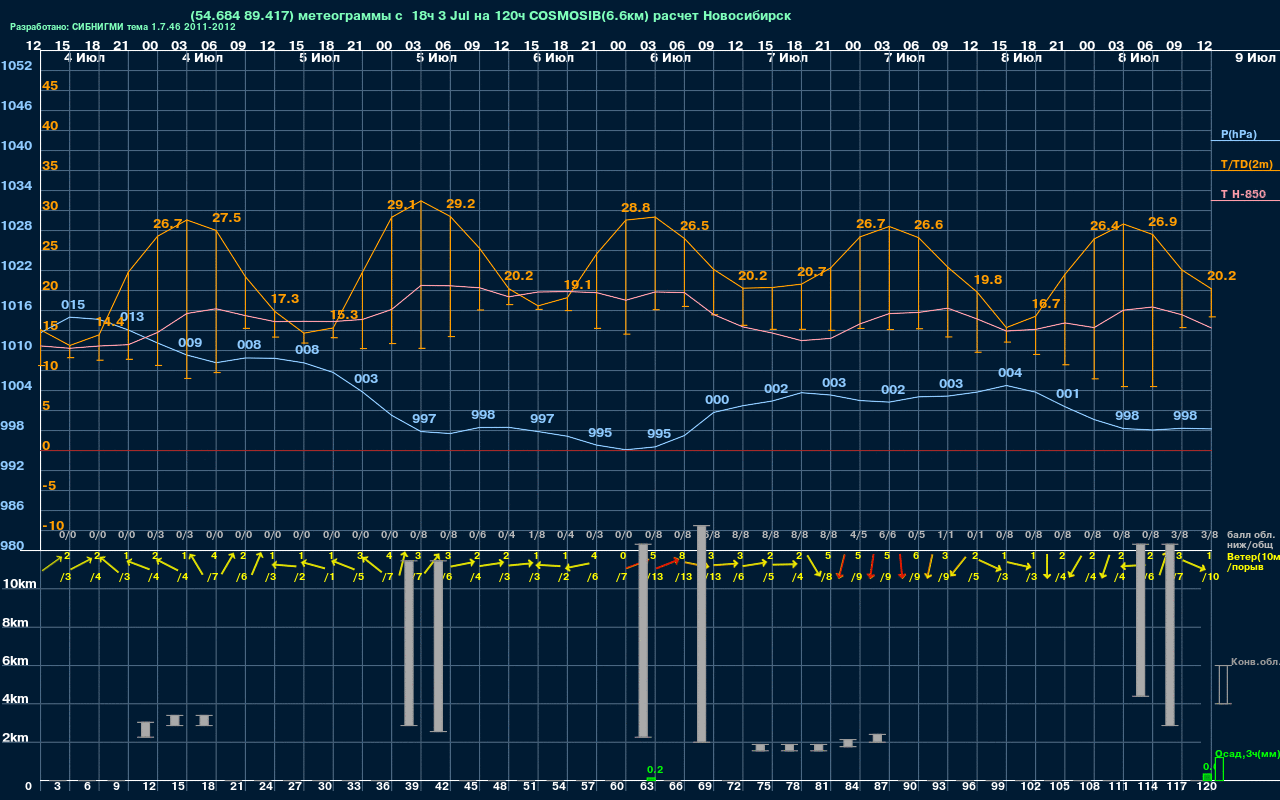The height and width of the screenshot is (800, 1280).
Task: Click the temperature value 17.3
Action: [285, 298]
